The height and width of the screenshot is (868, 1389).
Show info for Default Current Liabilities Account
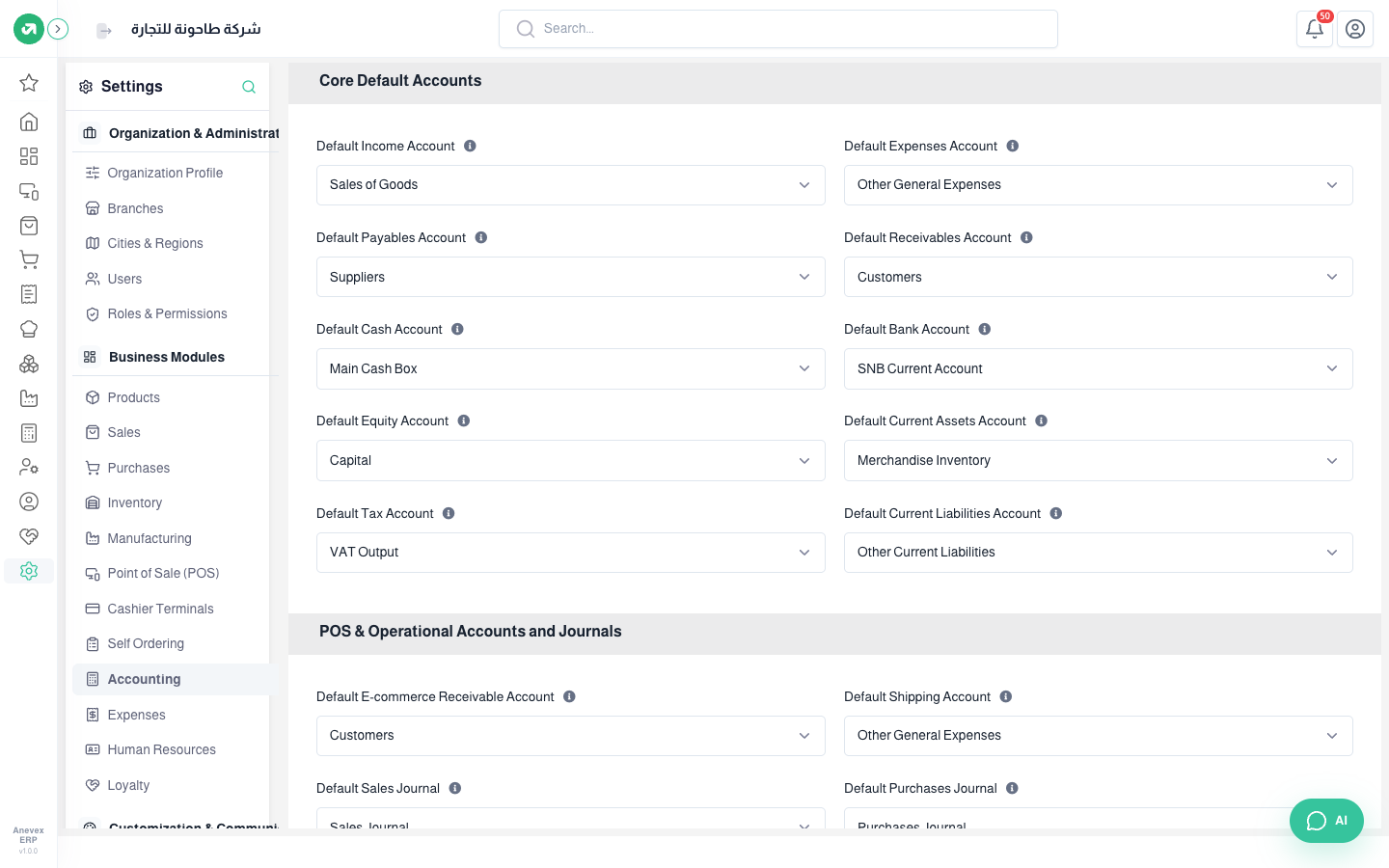click(x=1056, y=513)
